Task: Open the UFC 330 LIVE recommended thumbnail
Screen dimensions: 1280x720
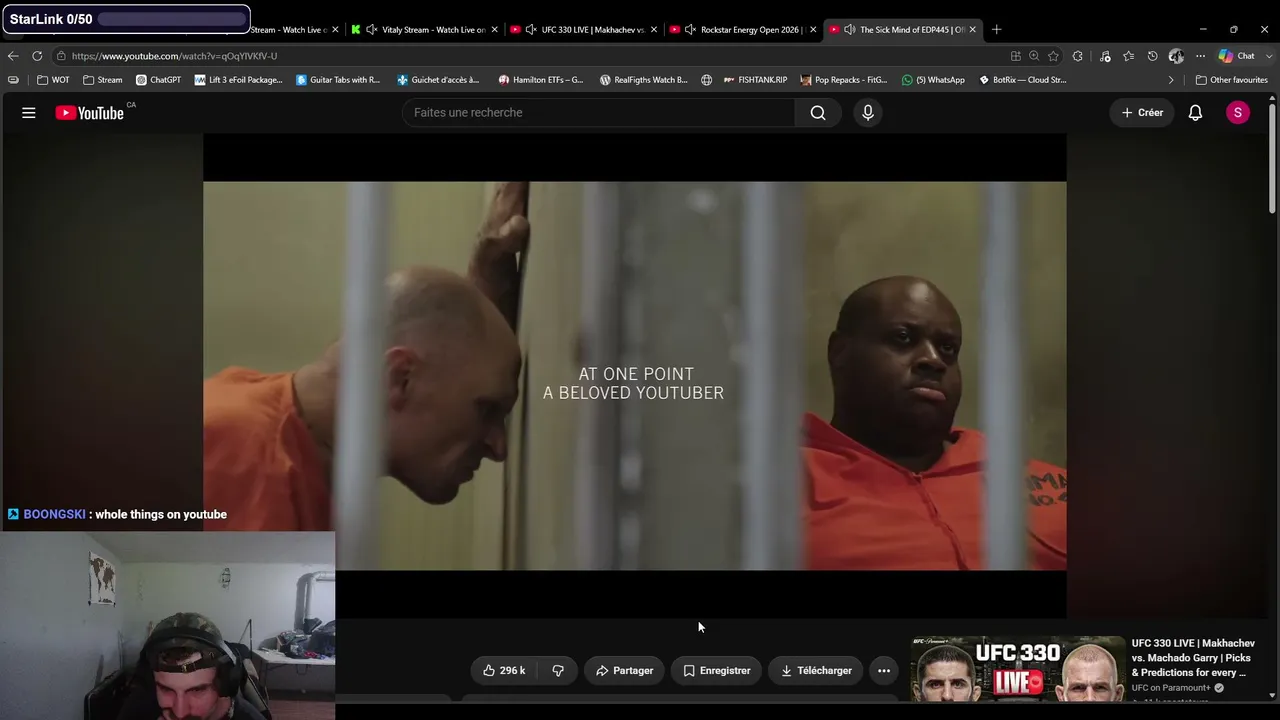Action: click(x=1018, y=669)
